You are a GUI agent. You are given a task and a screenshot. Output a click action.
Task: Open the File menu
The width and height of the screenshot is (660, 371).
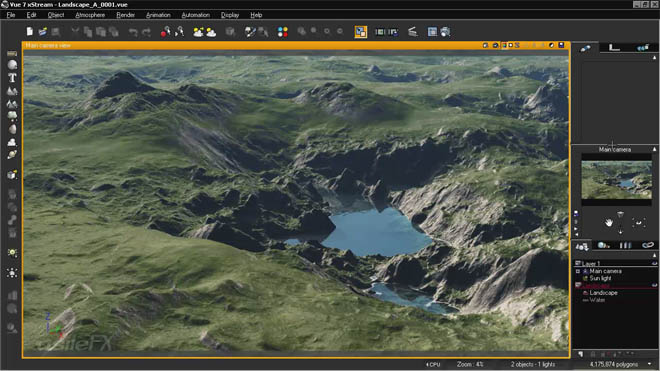(x=11, y=15)
